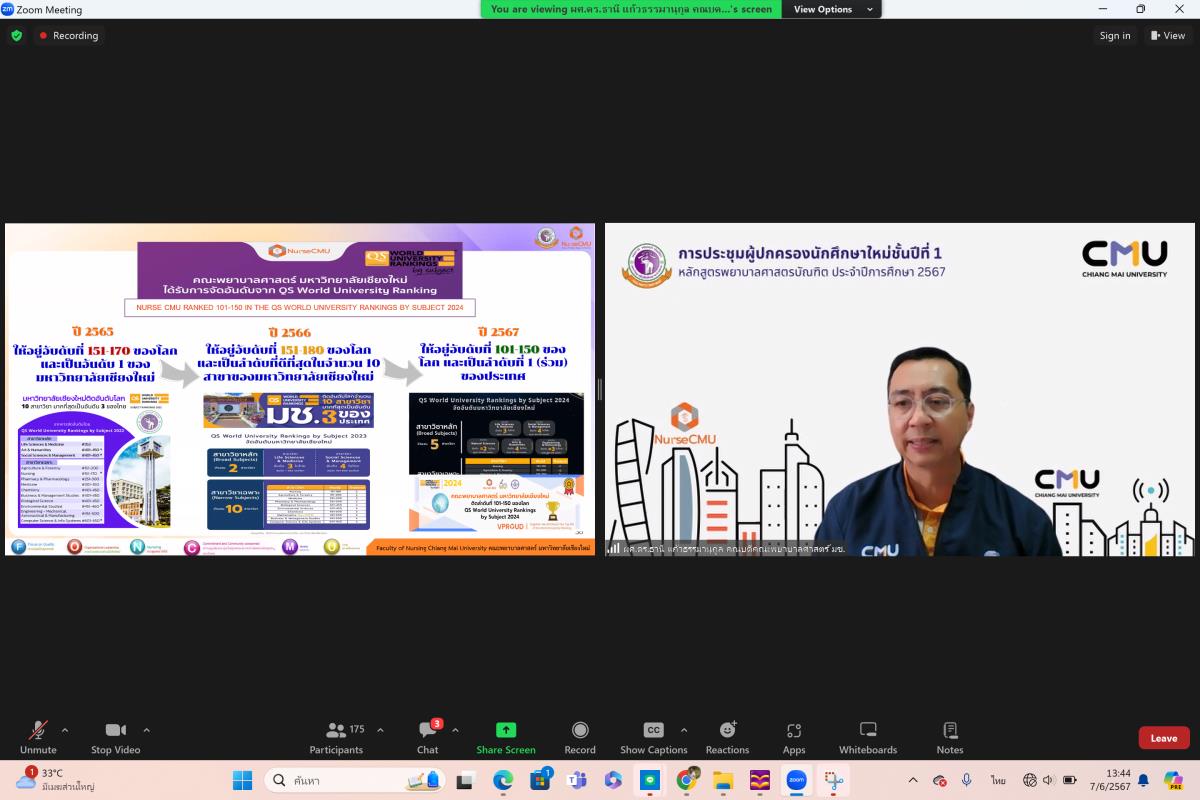Open Zoom Apps panel
The height and width of the screenshot is (800, 1200).
tap(794, 737)
